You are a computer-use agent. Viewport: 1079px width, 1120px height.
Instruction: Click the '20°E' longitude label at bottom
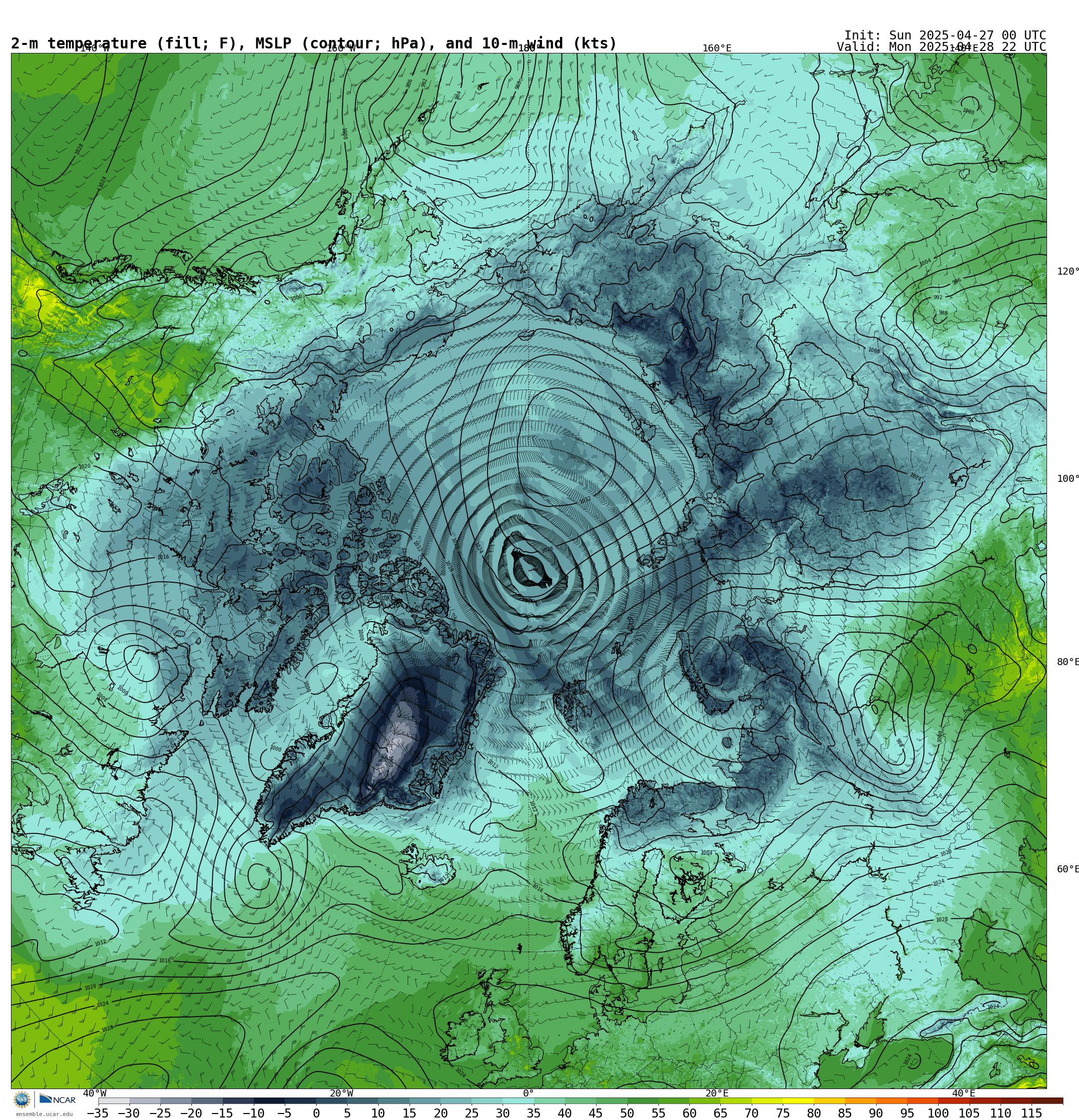[716, 1093]
